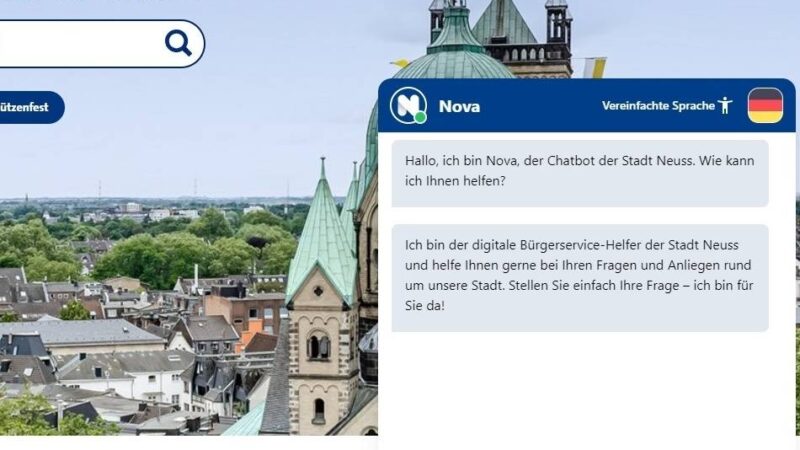Open the Schützenfest quick link pill

[28, 107]
